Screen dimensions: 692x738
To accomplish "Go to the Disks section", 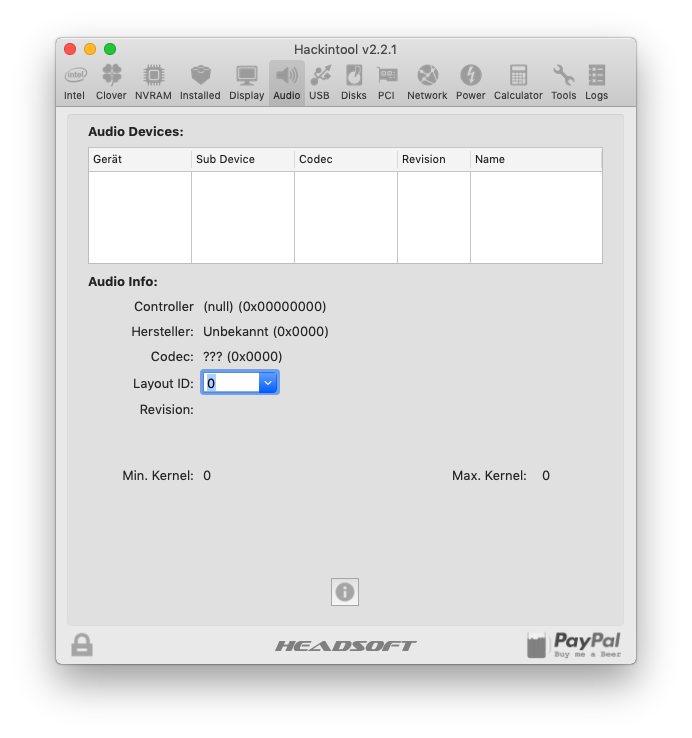I will 354,83.
